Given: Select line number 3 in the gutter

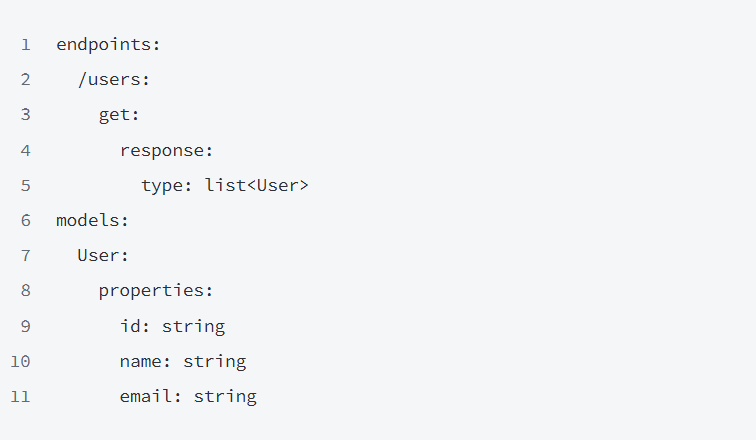Looking at the screenshot, I should [x=25, y=114].
